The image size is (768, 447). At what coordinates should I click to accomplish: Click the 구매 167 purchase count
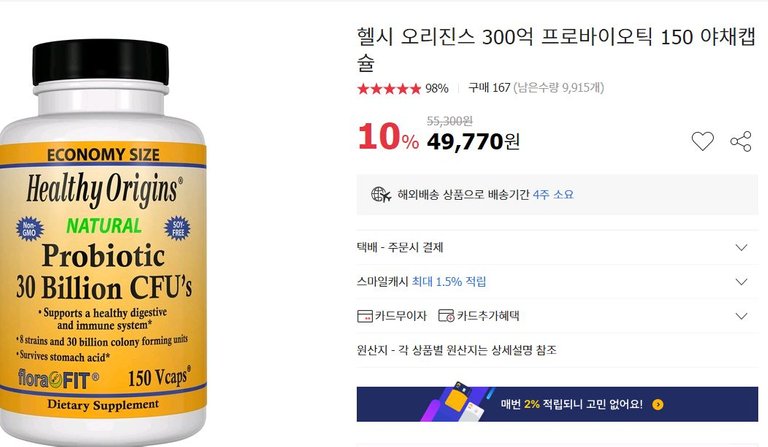(x=489, y=88)
